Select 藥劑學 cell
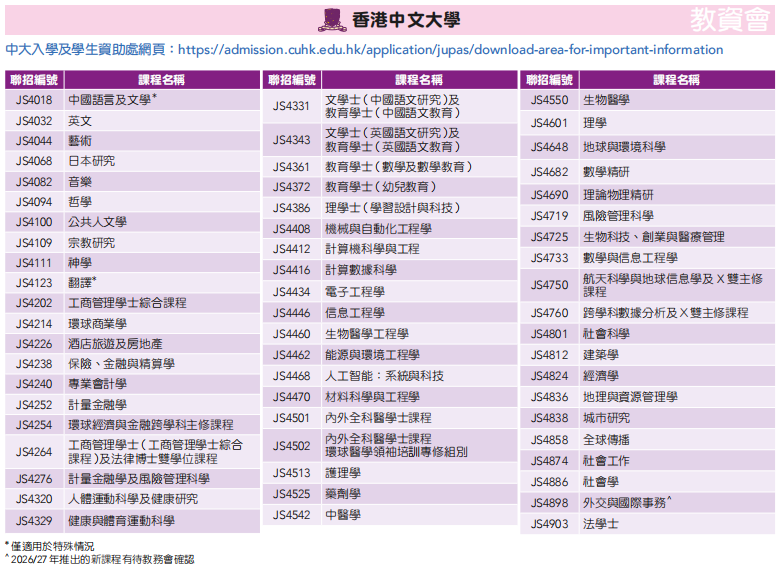The width and height of the screenshot is (781, 568). click(x=420, y=494)
